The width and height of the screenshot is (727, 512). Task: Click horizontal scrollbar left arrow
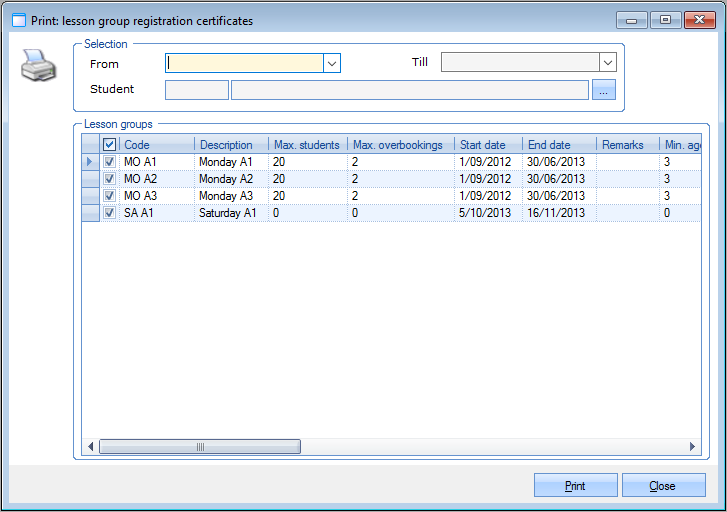(90, 446)
